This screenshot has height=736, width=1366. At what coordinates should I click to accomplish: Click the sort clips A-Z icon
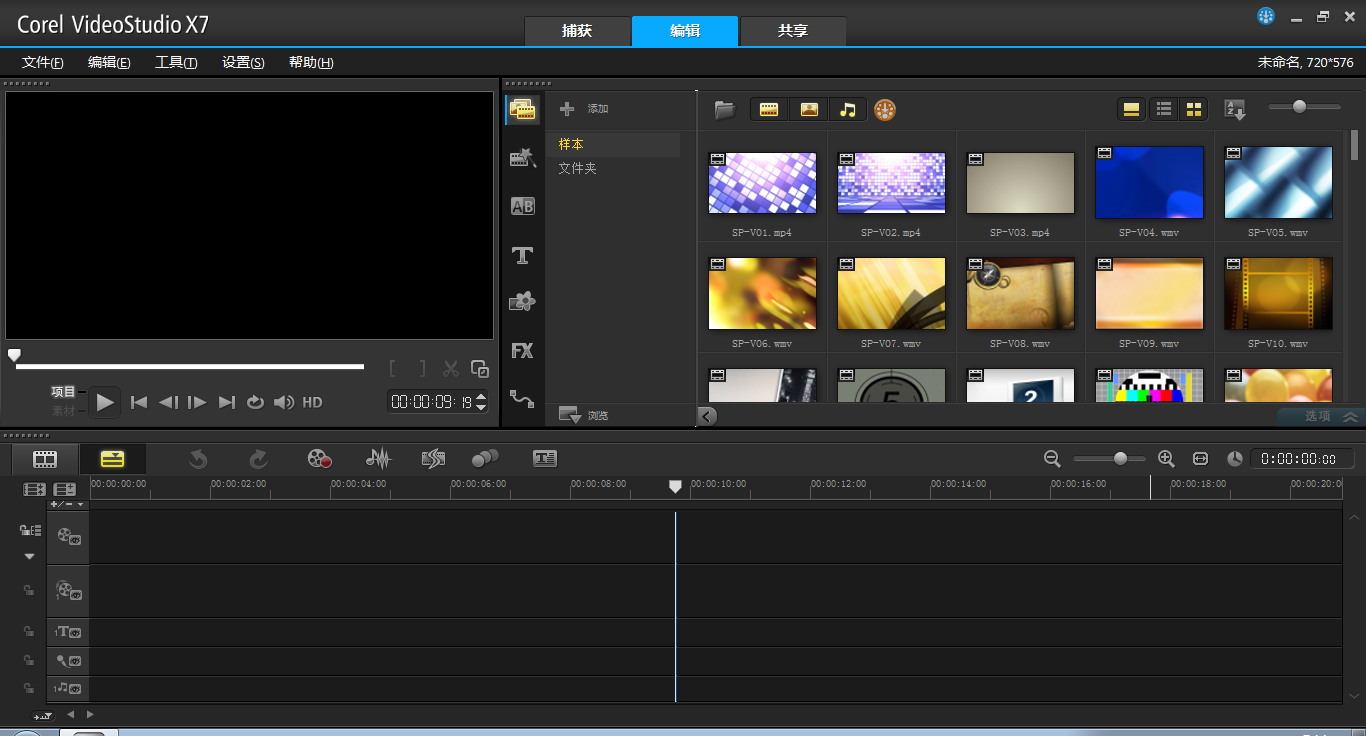(x=1235, y=110)
